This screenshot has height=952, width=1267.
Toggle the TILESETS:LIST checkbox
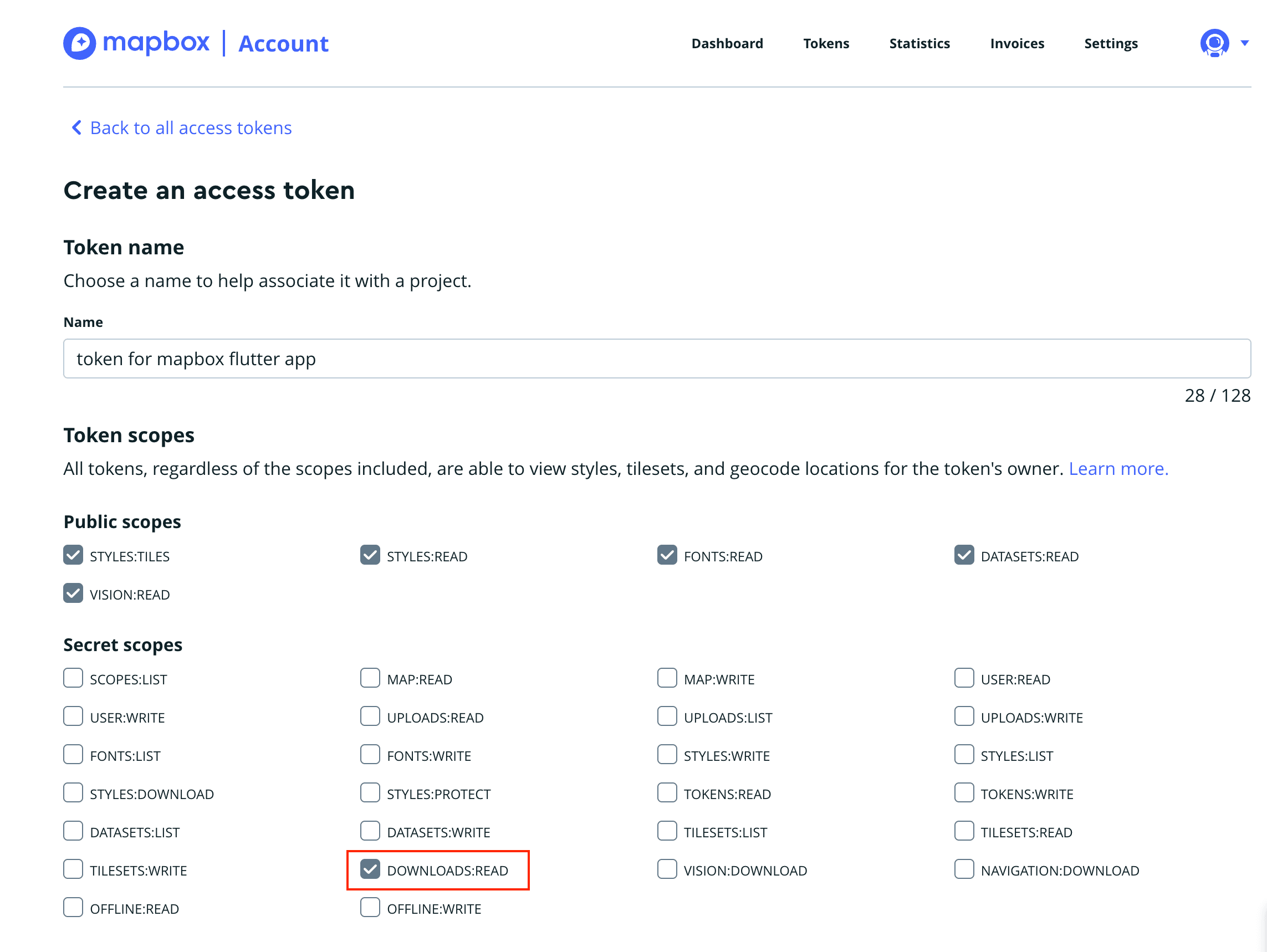[x=667, y=832]
